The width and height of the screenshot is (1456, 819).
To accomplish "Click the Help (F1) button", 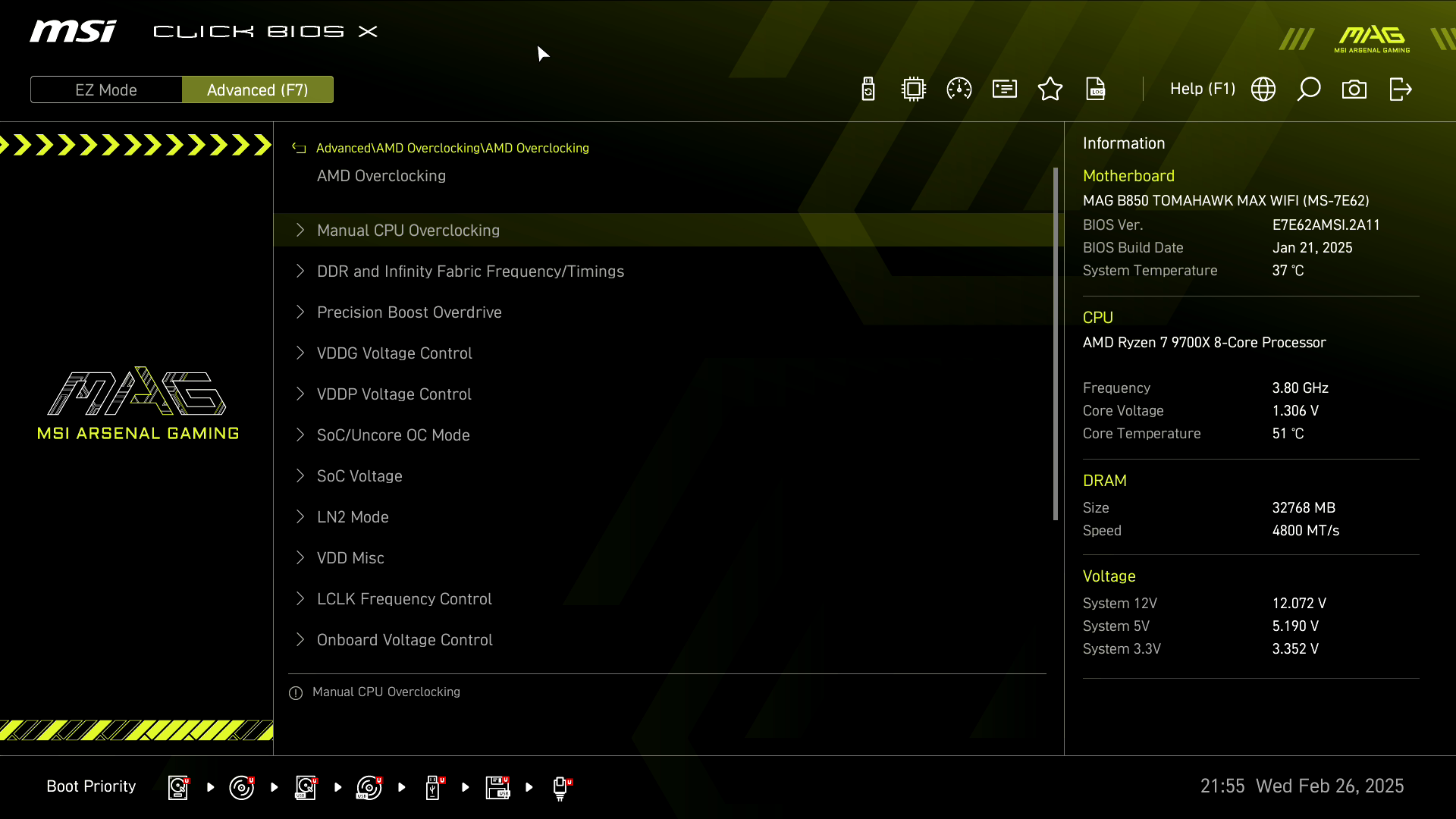I will [1202, 89].
